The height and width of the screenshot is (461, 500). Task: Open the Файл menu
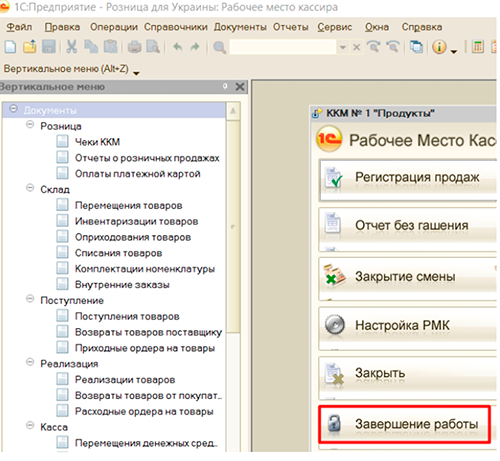(x=19, y=27)
